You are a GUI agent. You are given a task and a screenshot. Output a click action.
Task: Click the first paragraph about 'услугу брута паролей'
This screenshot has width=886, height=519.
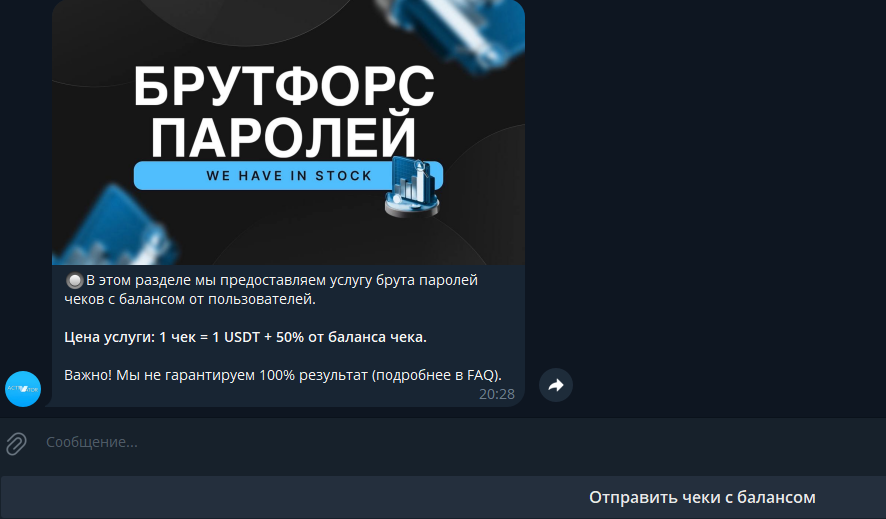click(x=271, y=290)
